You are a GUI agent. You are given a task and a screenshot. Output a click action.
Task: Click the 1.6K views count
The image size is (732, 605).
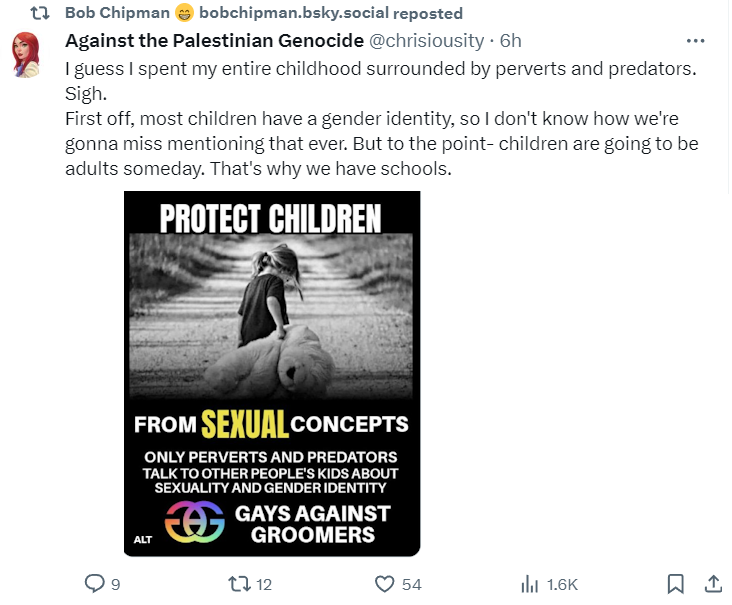pos(560,584)
